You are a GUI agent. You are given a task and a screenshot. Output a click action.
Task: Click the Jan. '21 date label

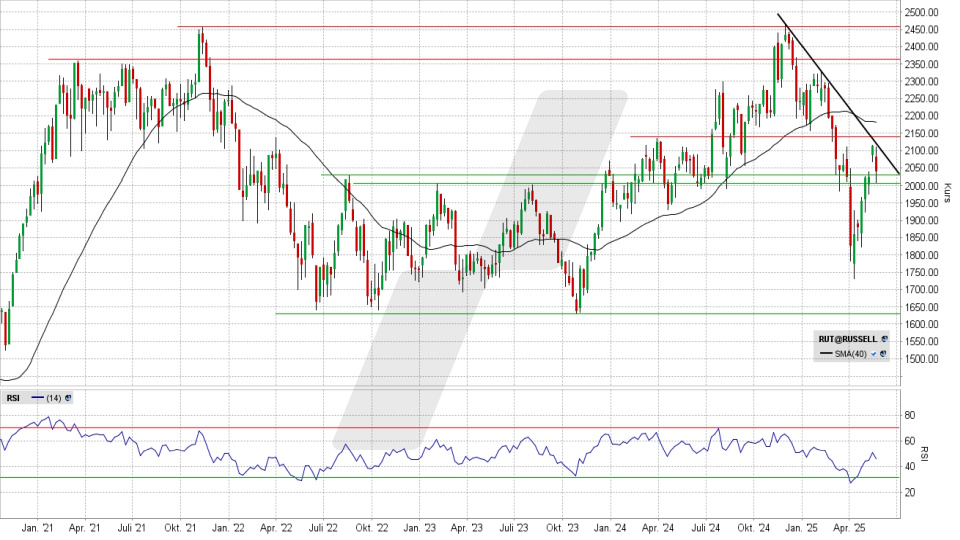[37, 528]
